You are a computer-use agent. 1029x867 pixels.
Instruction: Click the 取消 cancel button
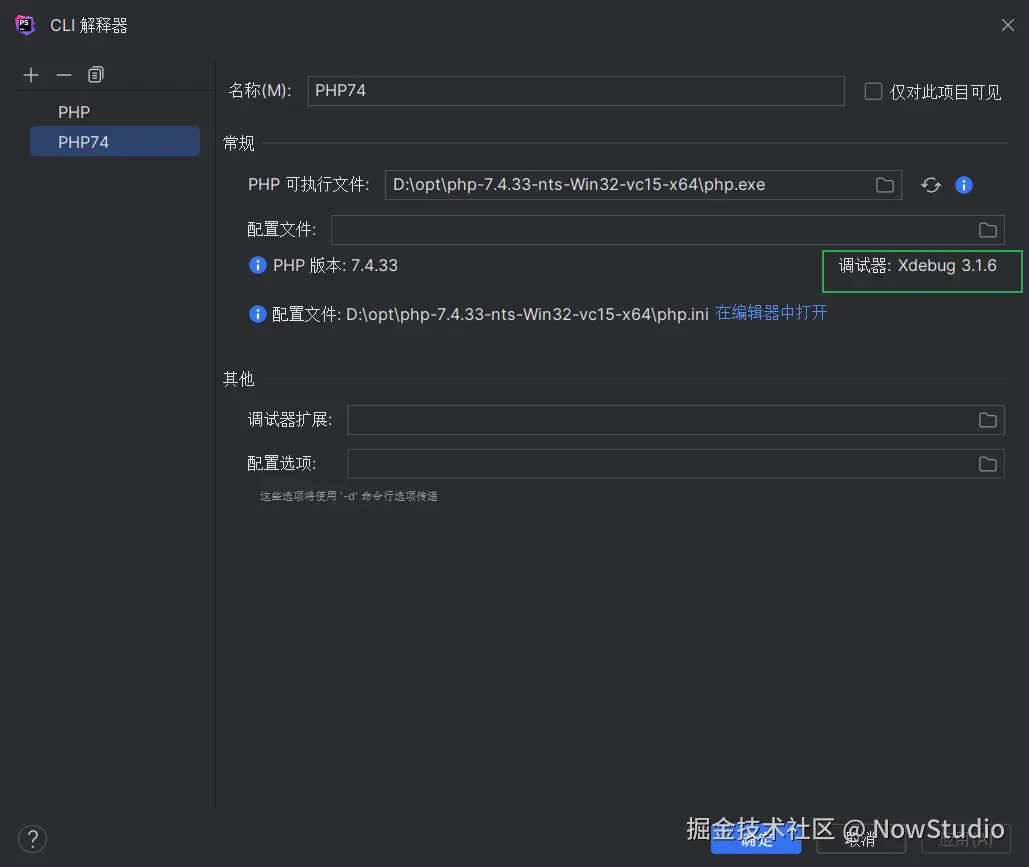[x=860, y=839]
